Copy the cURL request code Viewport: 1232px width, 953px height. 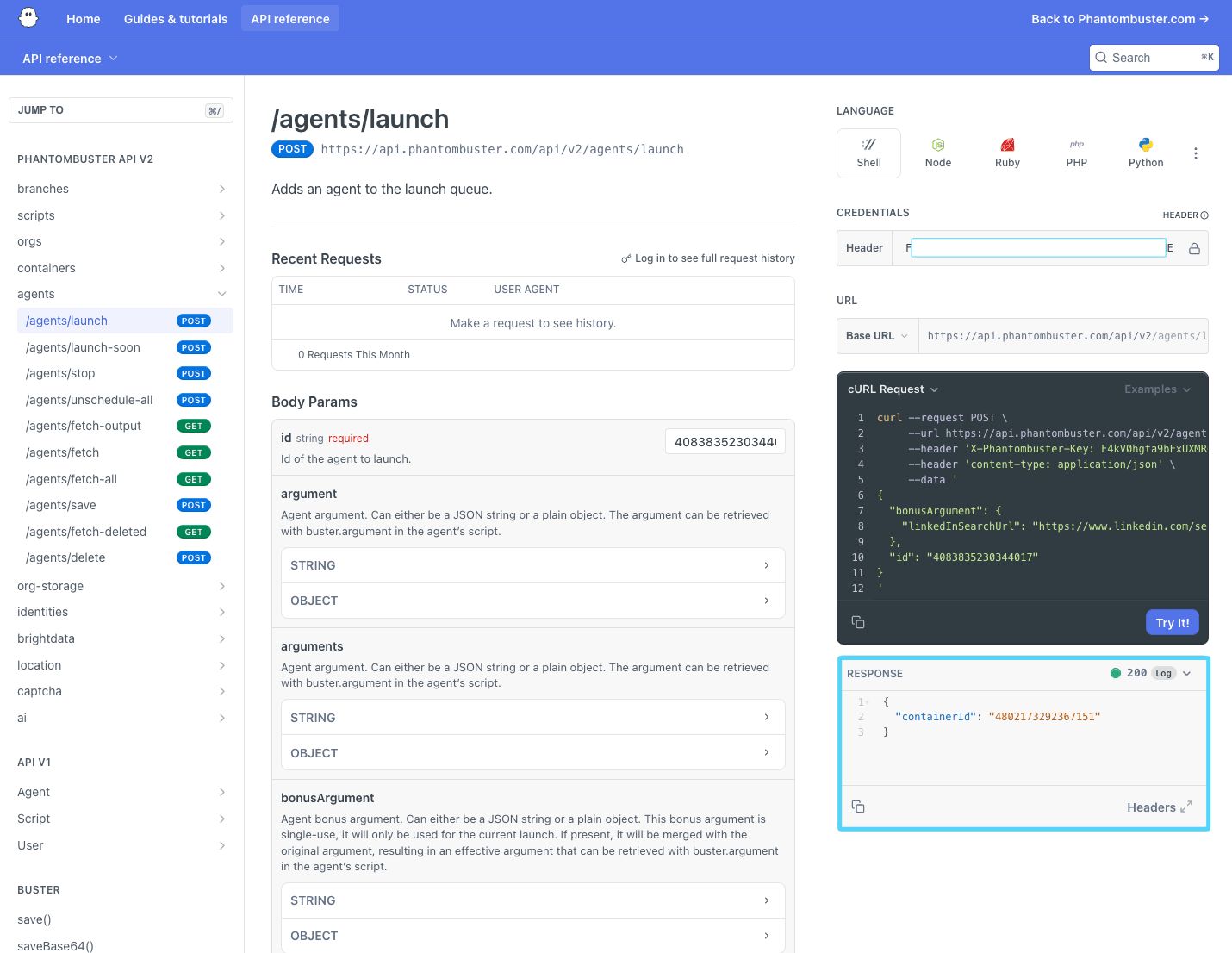[x=858, y=622]
